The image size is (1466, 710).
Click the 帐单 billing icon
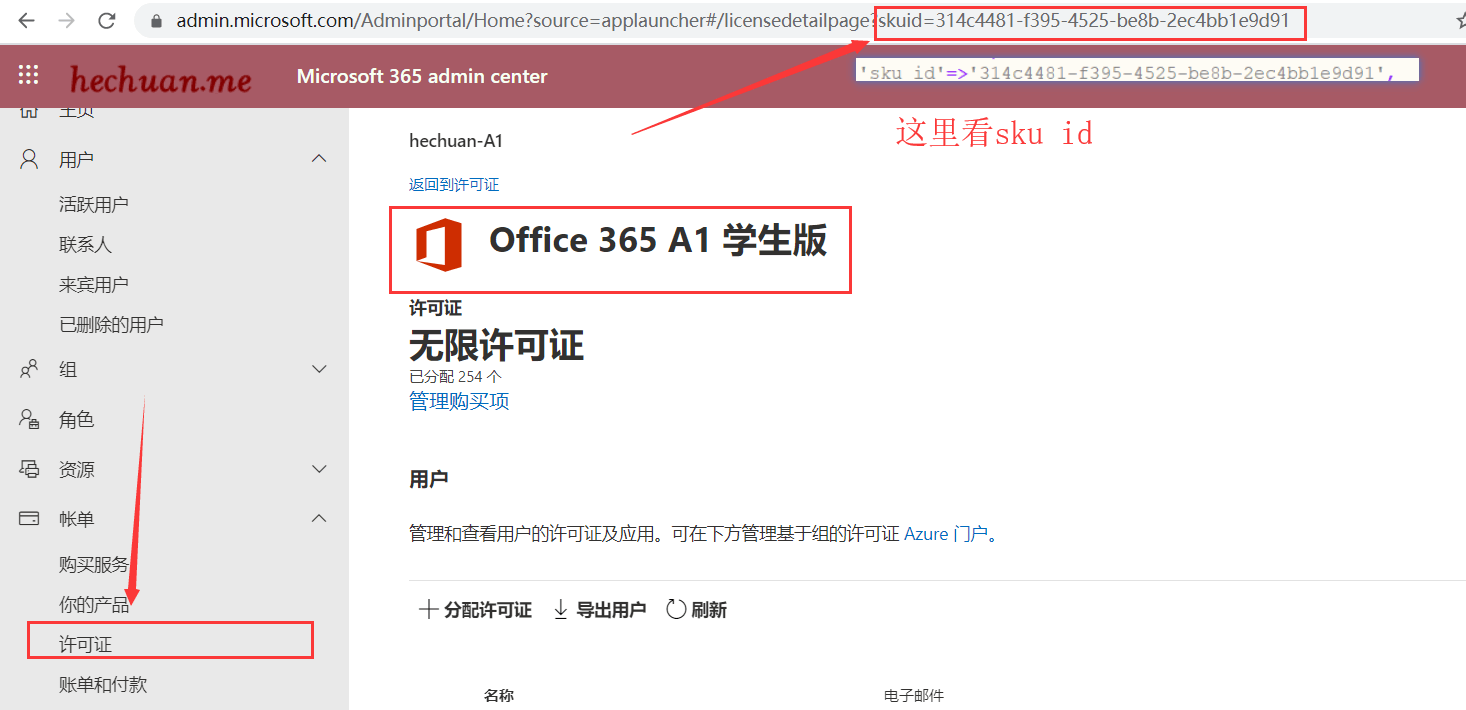(x=28, y=518)
